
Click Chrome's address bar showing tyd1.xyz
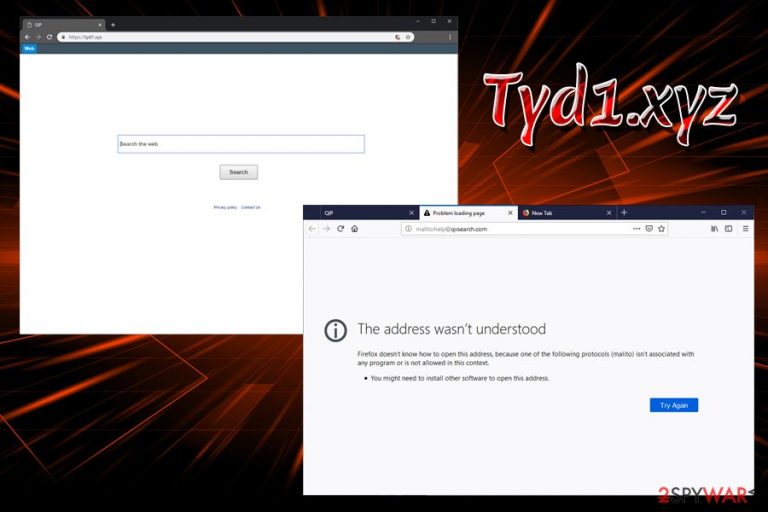[x=235, y=37]
